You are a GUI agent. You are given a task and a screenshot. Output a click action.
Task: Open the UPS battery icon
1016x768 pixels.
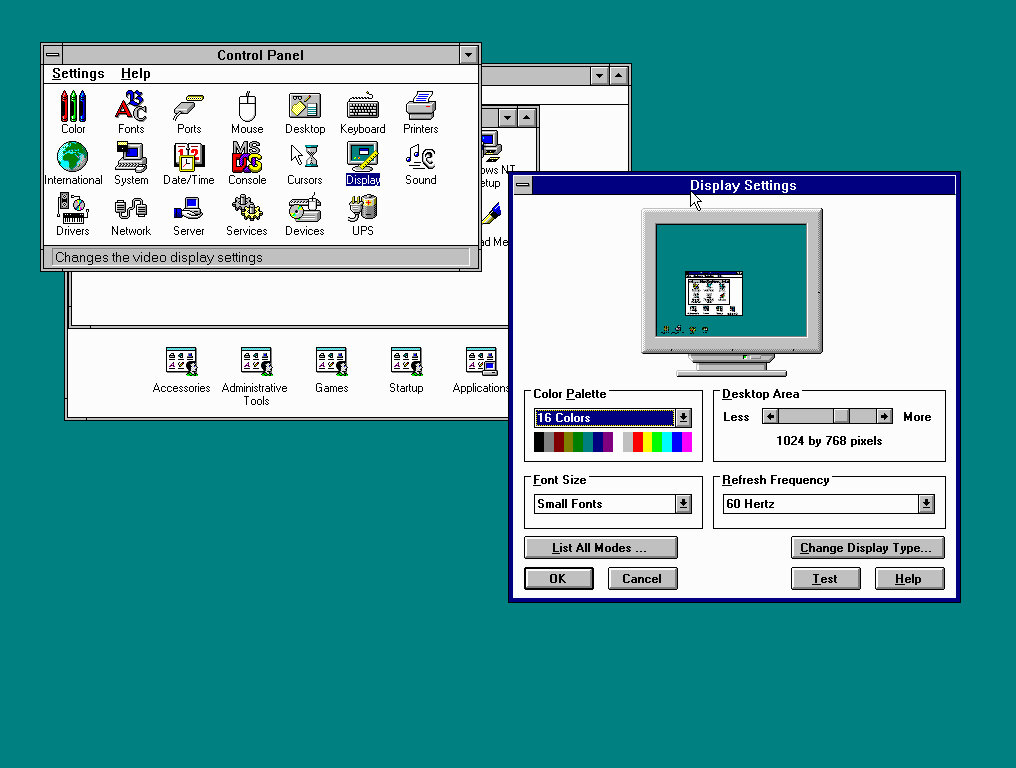pos(362,209)
